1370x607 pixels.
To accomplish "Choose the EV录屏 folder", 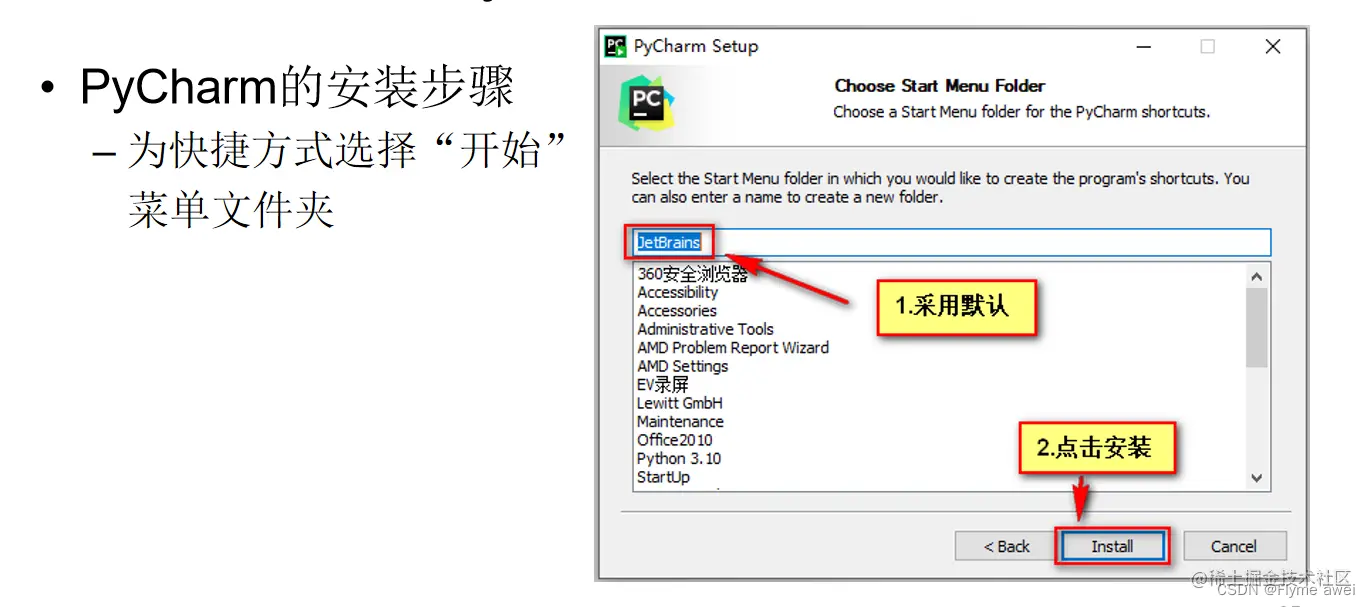I will (x=662, y=384).
